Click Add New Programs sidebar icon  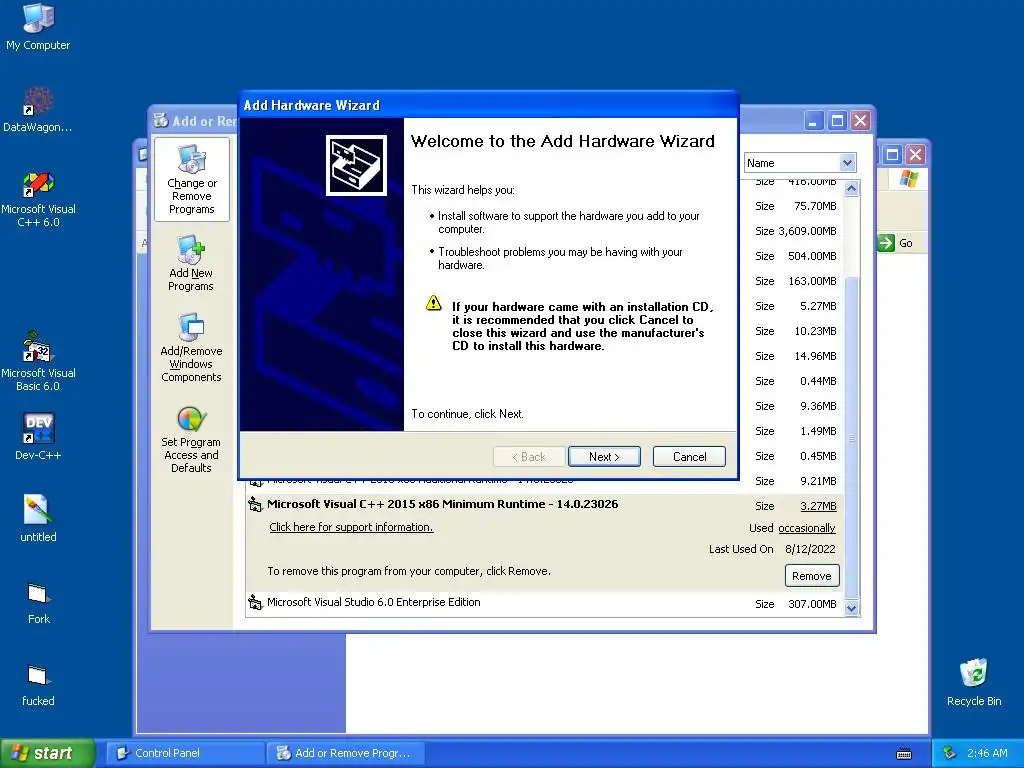click(x=191, y=263)
